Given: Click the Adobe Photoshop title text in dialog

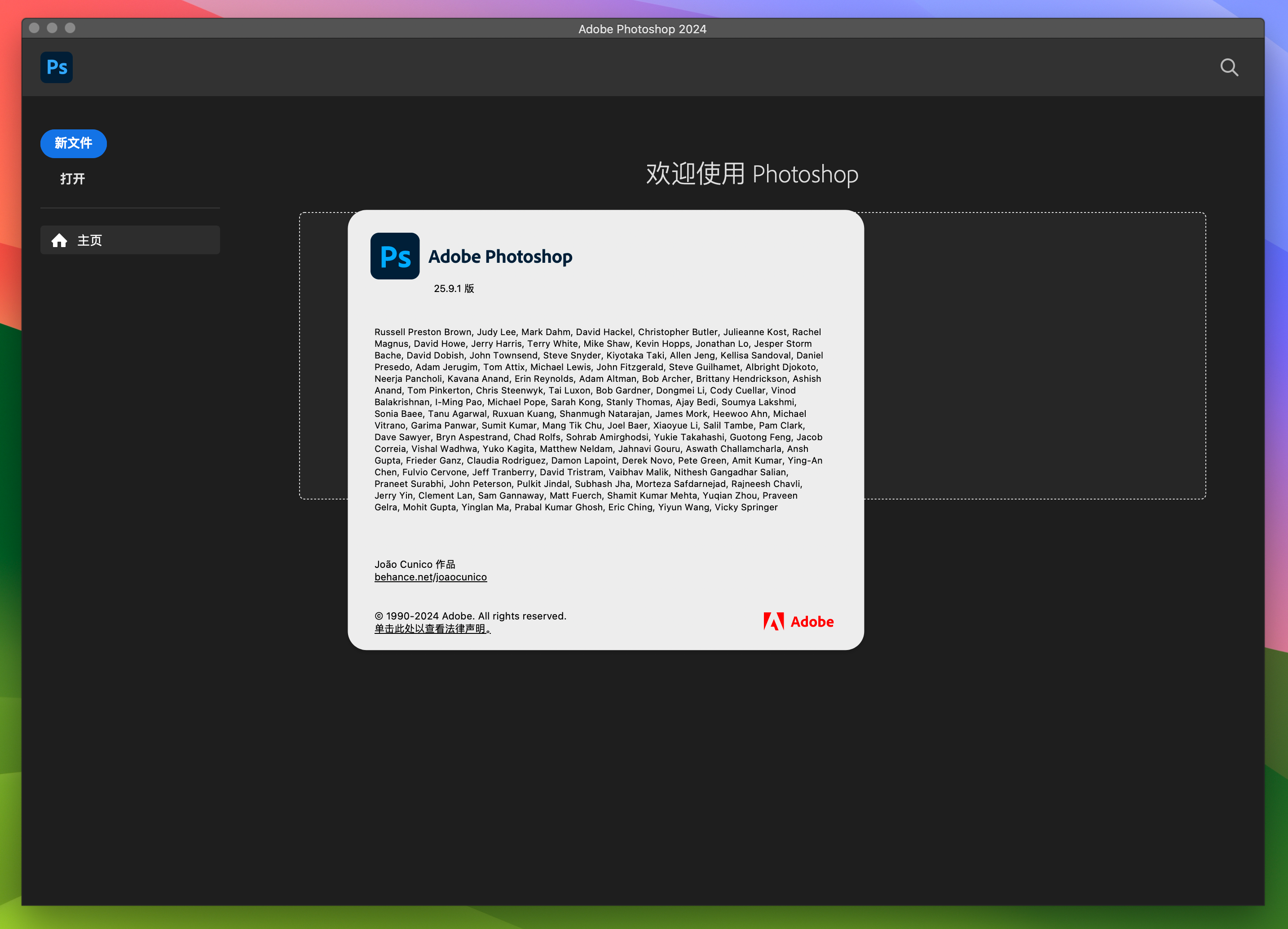Looking at the screenshot, I should click(500, 257).
